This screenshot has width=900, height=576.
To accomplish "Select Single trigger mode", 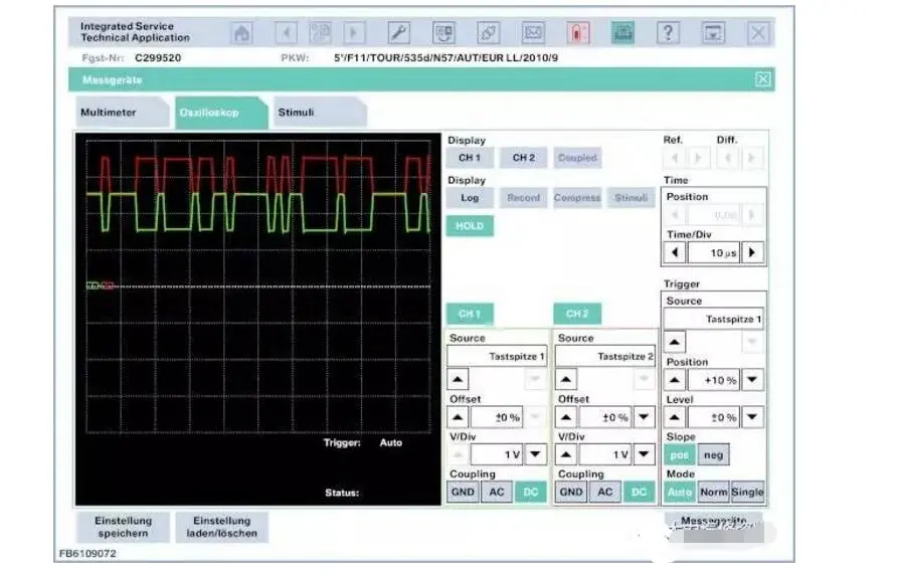I will tap(747, 492).
